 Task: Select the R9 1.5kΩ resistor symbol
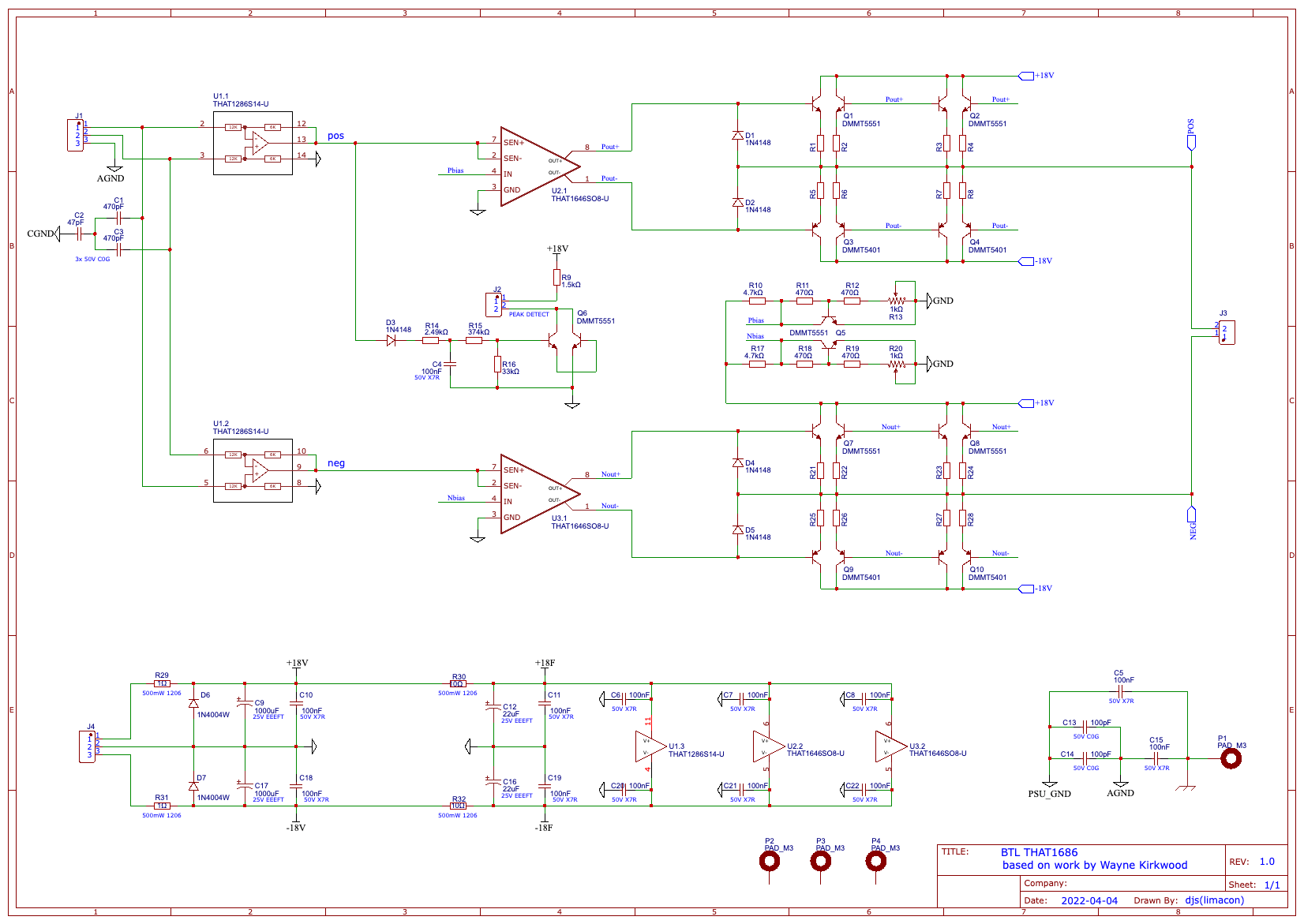coord(556,277)
